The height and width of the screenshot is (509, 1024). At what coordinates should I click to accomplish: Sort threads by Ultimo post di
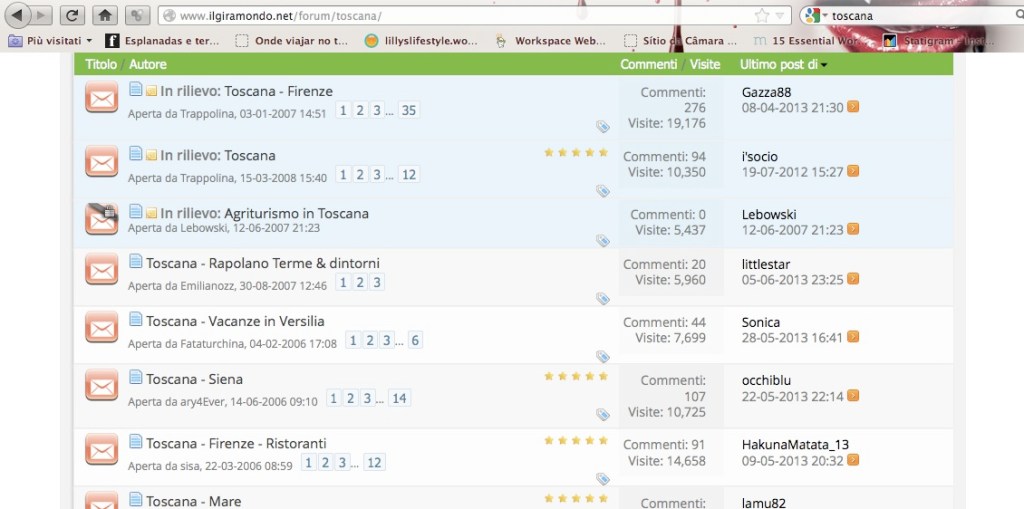(x=783, y=64)
